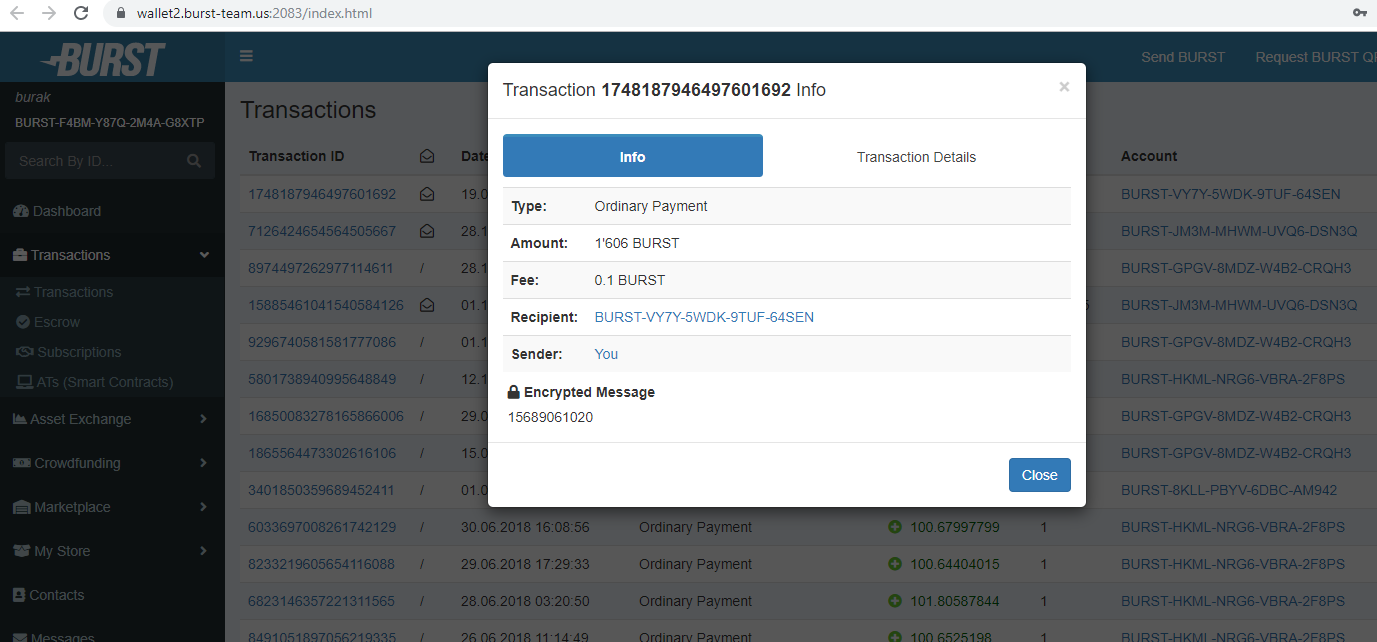Expand the Crowdfunding menu chevron
1377x642 pixels.
pyautogui.click(x=203, y=463)
